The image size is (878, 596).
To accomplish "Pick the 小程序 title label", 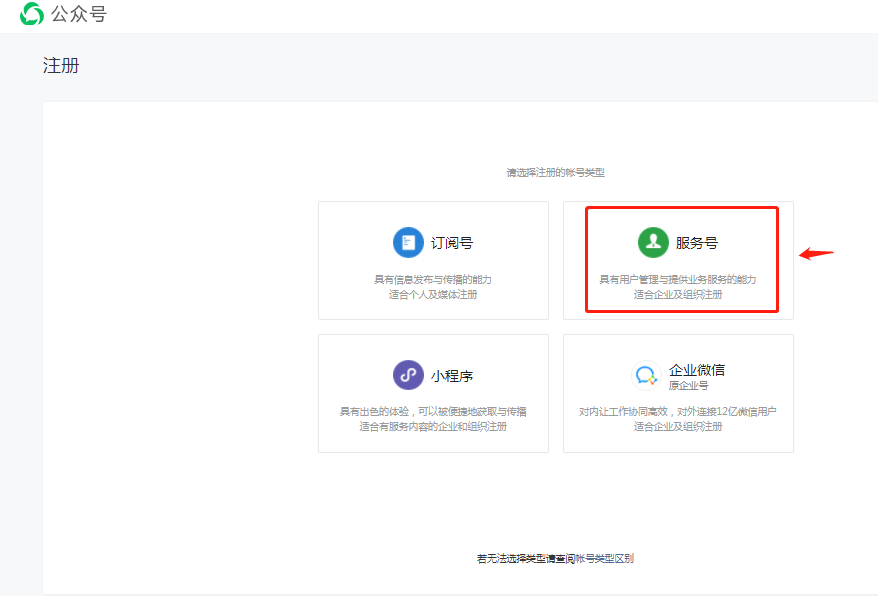I will [x=452, y=376].
